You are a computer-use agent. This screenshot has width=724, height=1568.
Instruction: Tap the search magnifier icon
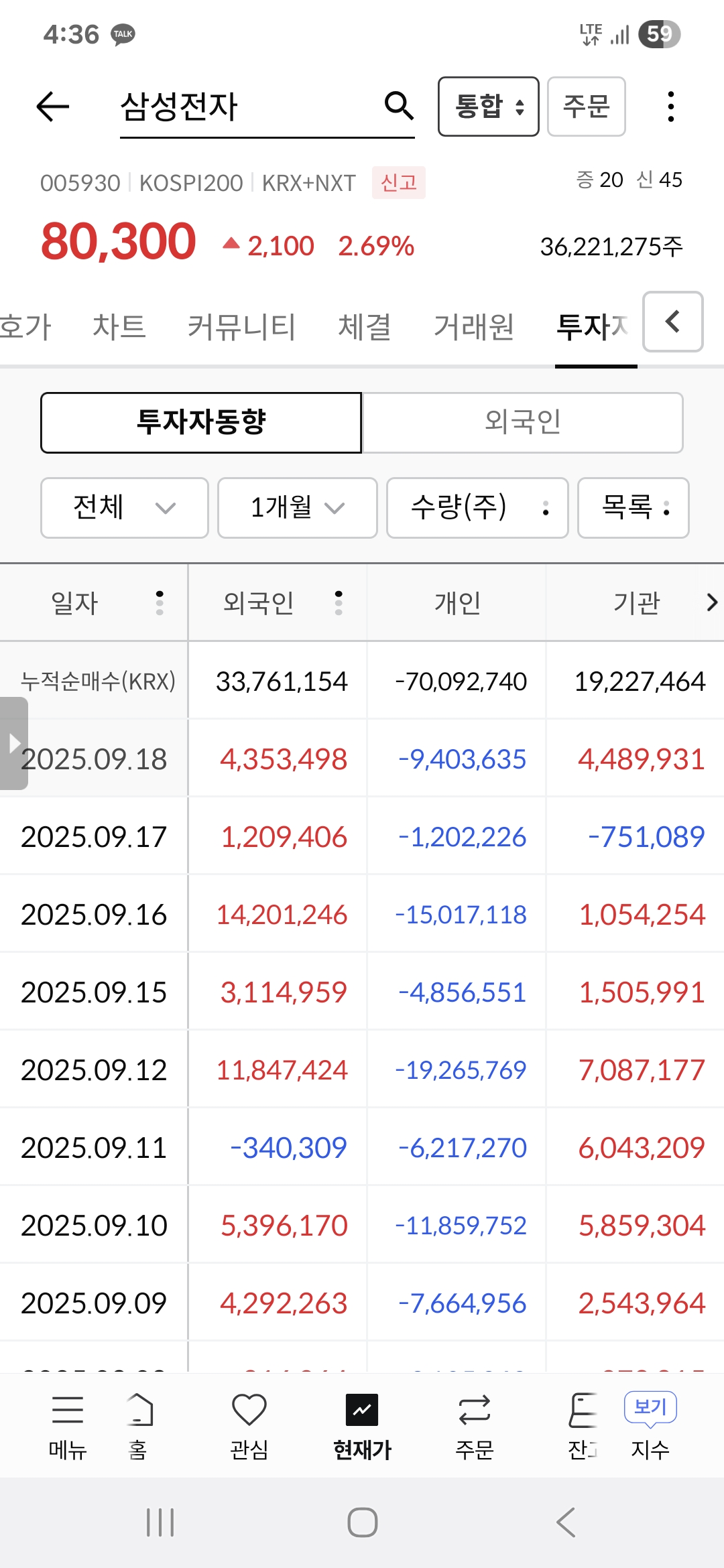[x=399, y=106]
